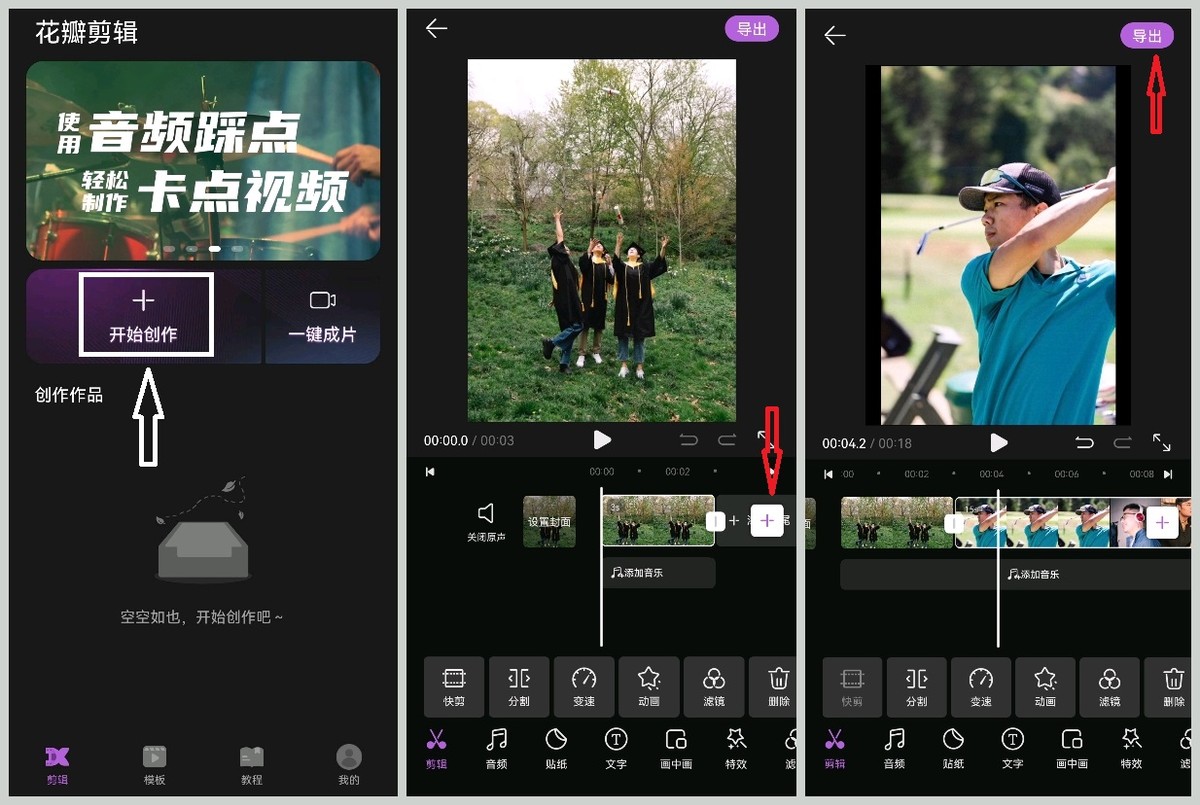Image resolution: width=1200 pixels, height=805 pixels.
Task: Select the 分割 split tool
Action: (519, 687)
